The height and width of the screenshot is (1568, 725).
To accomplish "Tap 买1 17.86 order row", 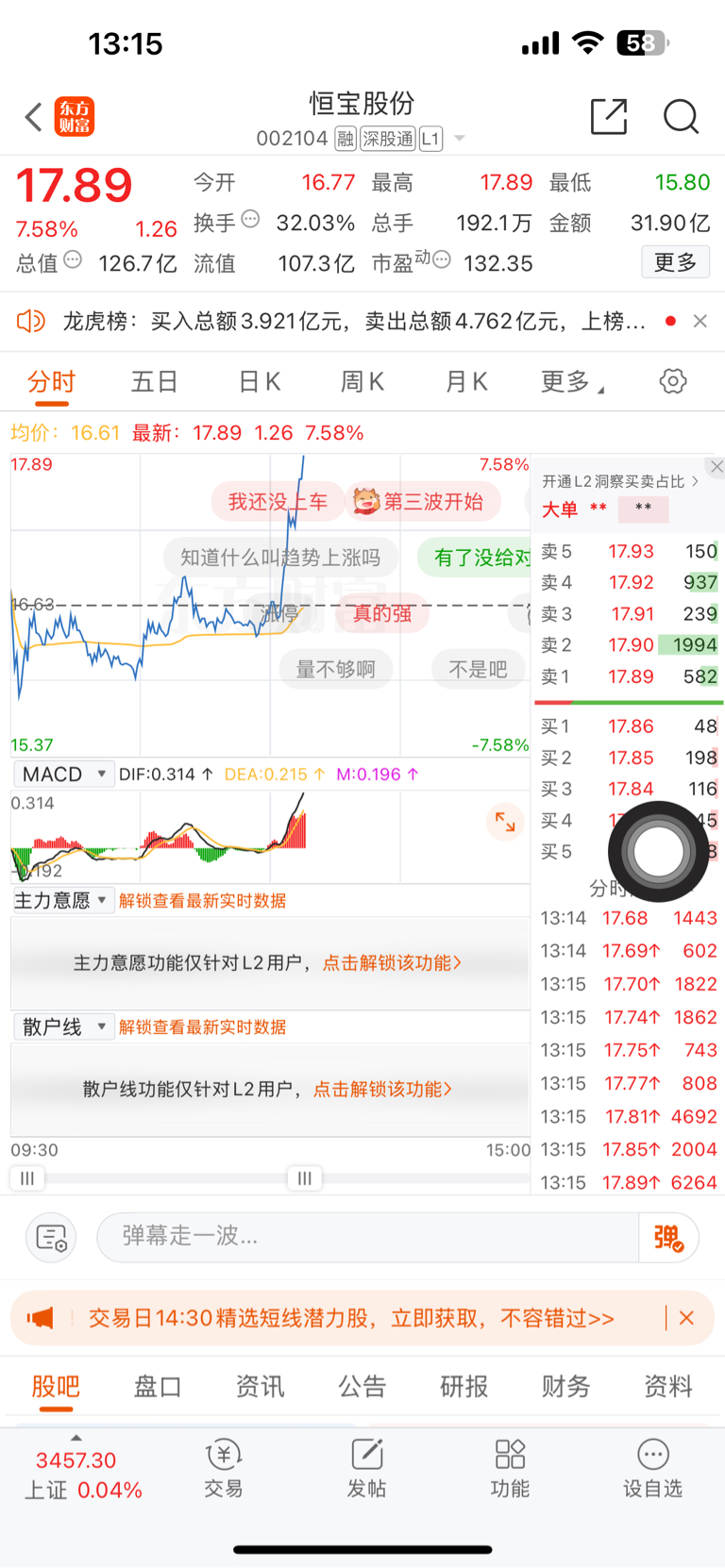I will (x=629, y=726).
